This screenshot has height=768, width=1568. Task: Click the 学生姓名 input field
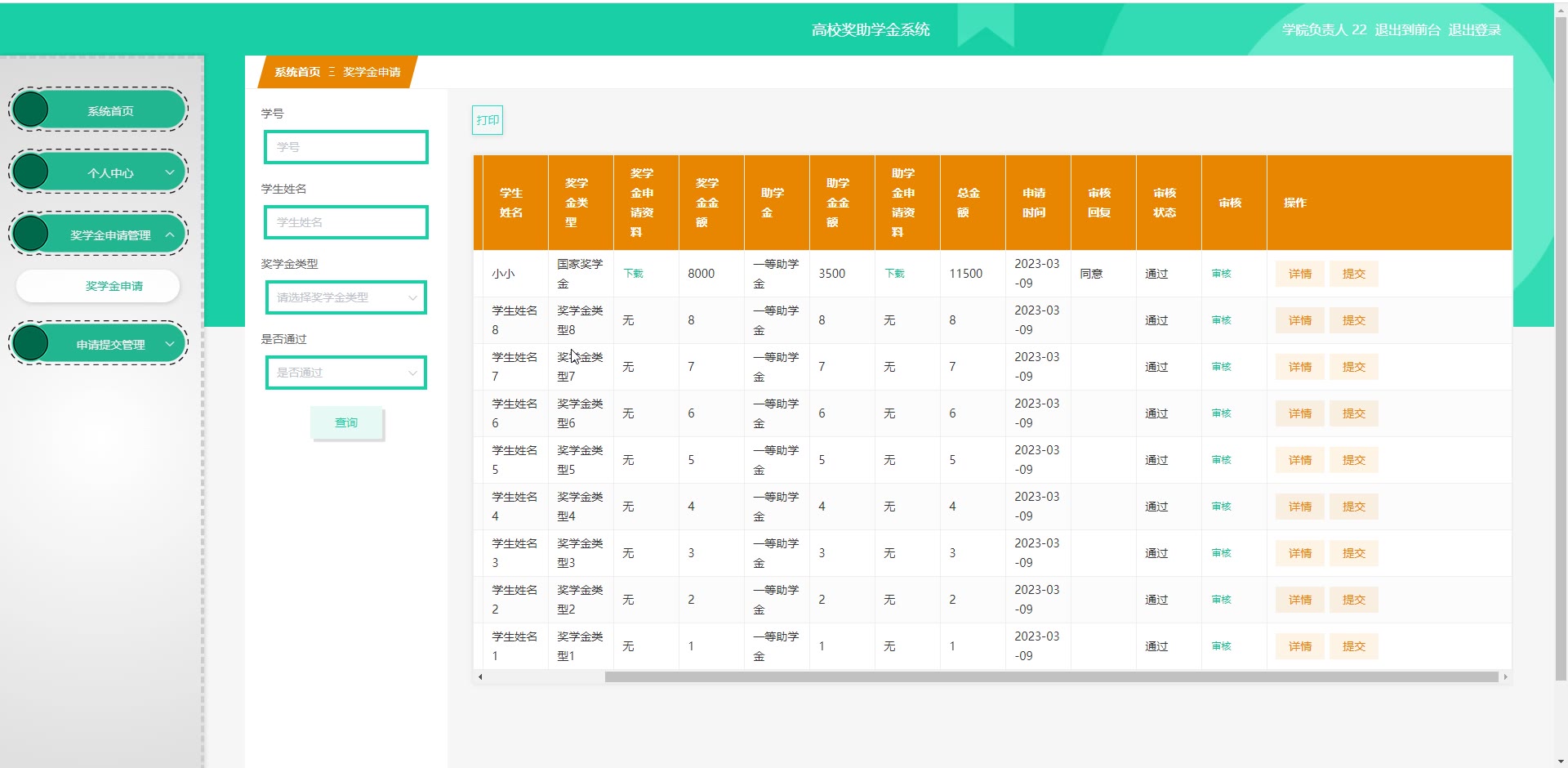pos(346,222)
